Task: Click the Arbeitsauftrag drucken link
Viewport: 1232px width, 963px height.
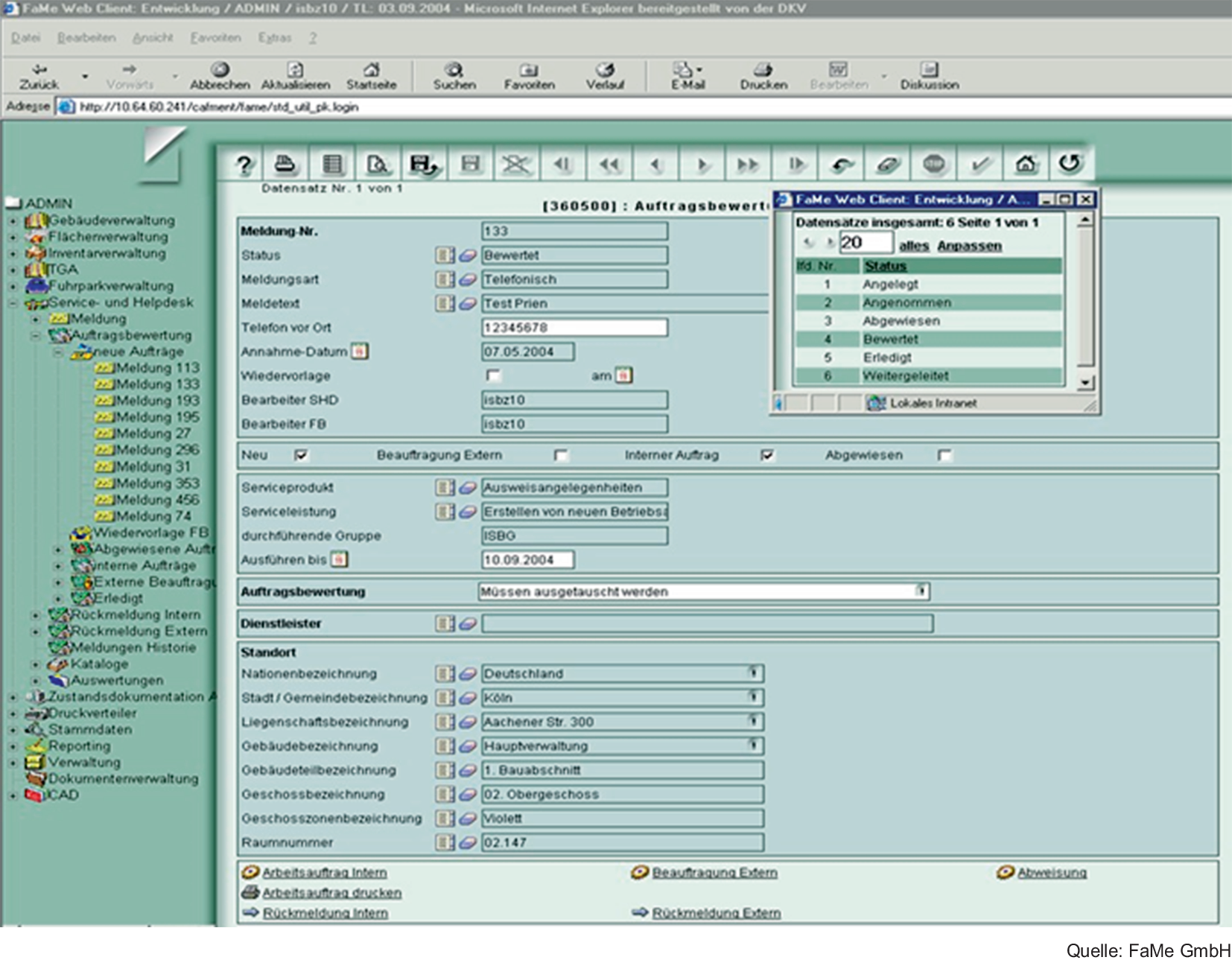Action: coord(331,892)
